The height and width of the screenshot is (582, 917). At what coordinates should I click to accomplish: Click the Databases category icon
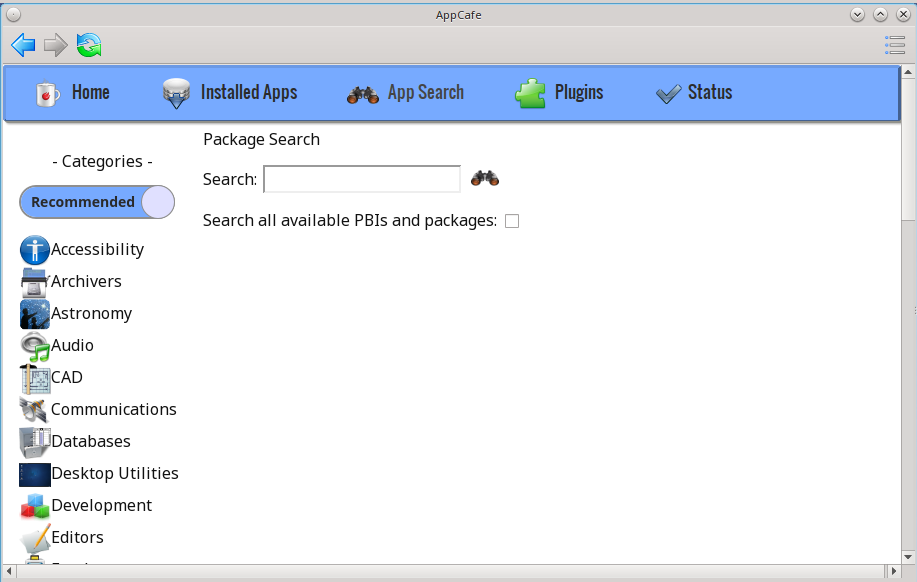[x=35, y=442]
